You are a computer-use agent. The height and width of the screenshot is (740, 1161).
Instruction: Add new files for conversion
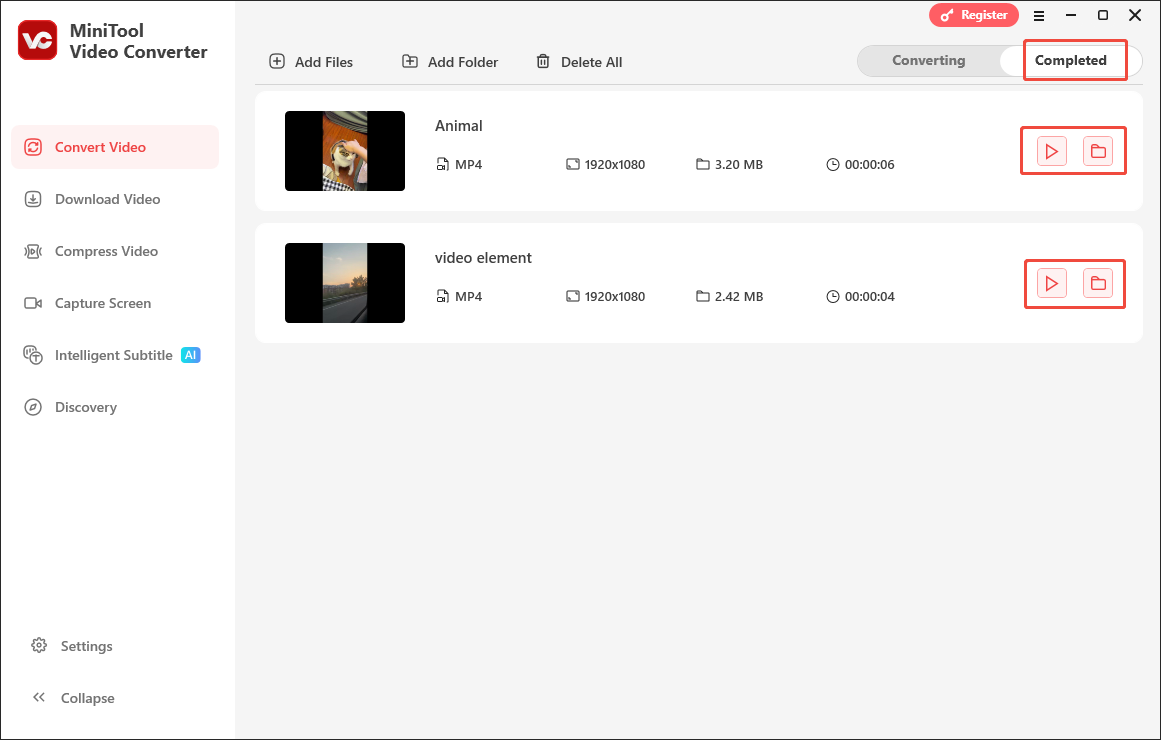[310, 61]
